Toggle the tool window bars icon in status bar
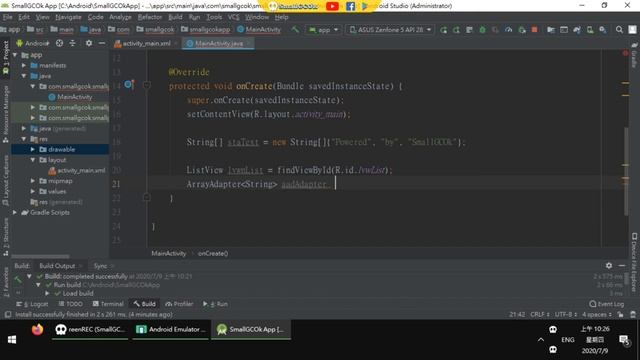Image resolution: width=640 pixels, height=360 pixels. (x=7, y=315)
